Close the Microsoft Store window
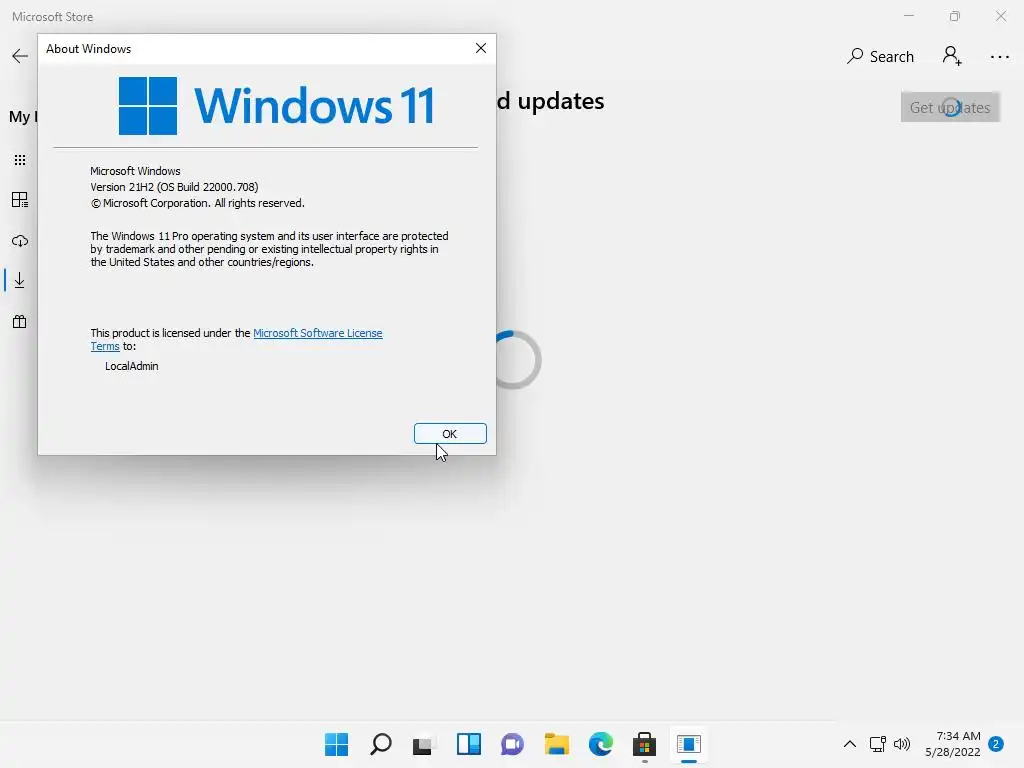This screenshot has height=768, width=1024. click(x=1000, y=16)
